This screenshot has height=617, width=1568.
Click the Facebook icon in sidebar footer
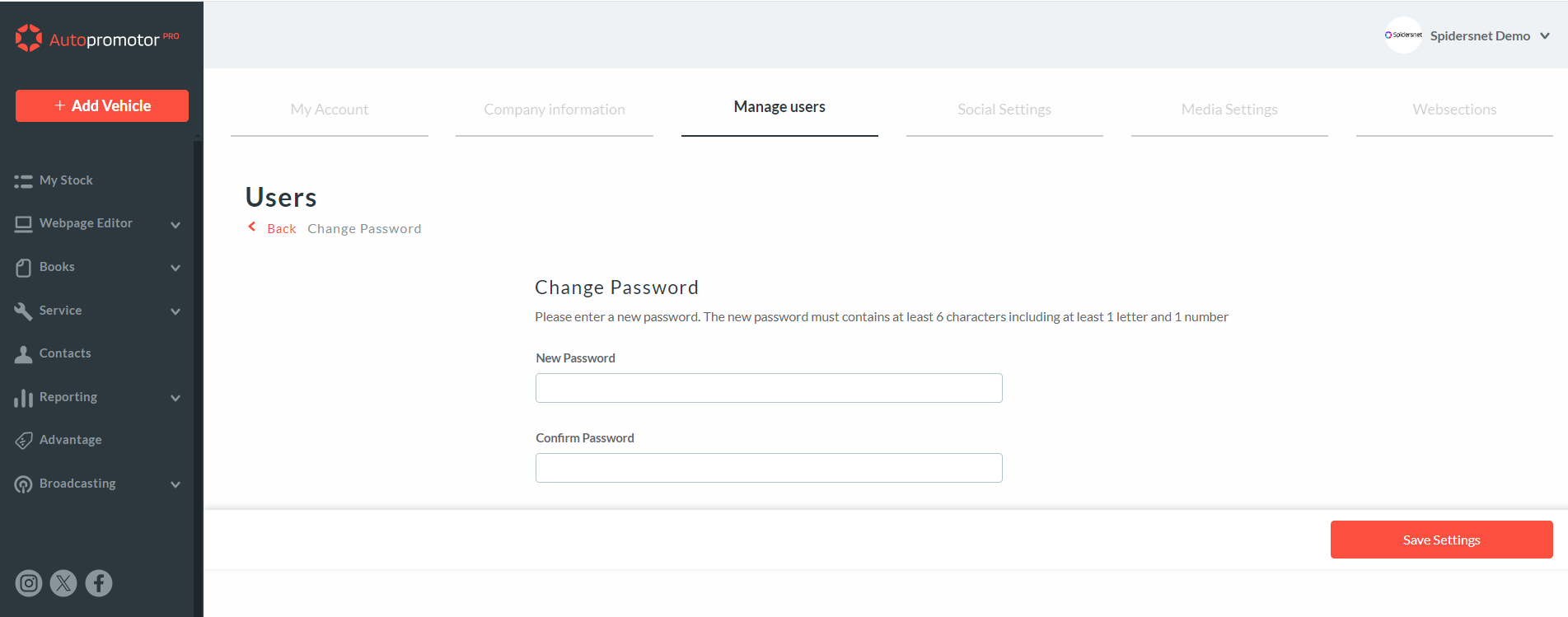pos(99,583)
